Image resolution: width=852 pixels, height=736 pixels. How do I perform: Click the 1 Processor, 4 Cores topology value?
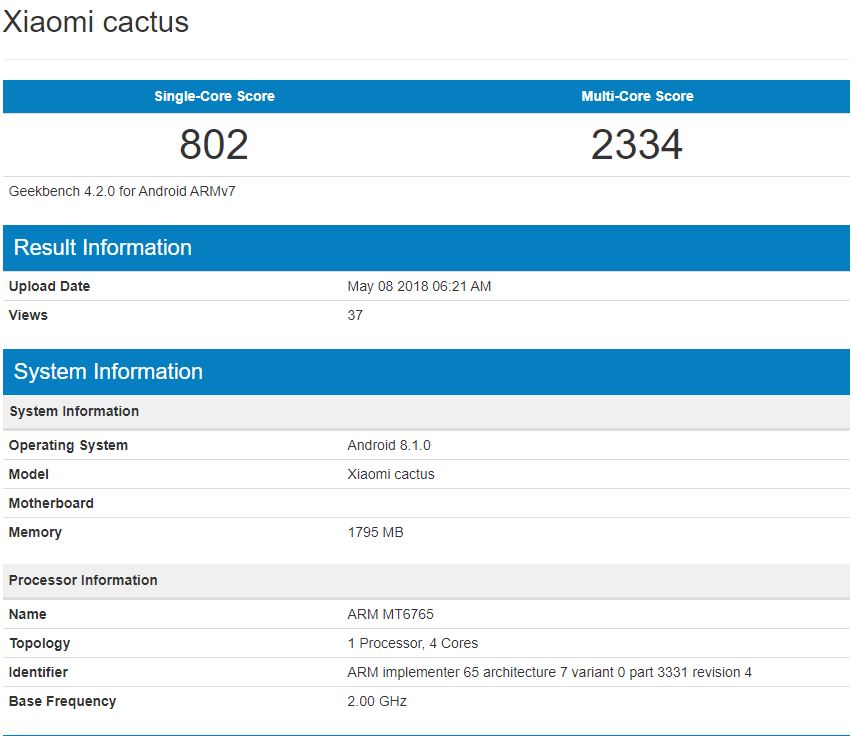coord(412,643)
